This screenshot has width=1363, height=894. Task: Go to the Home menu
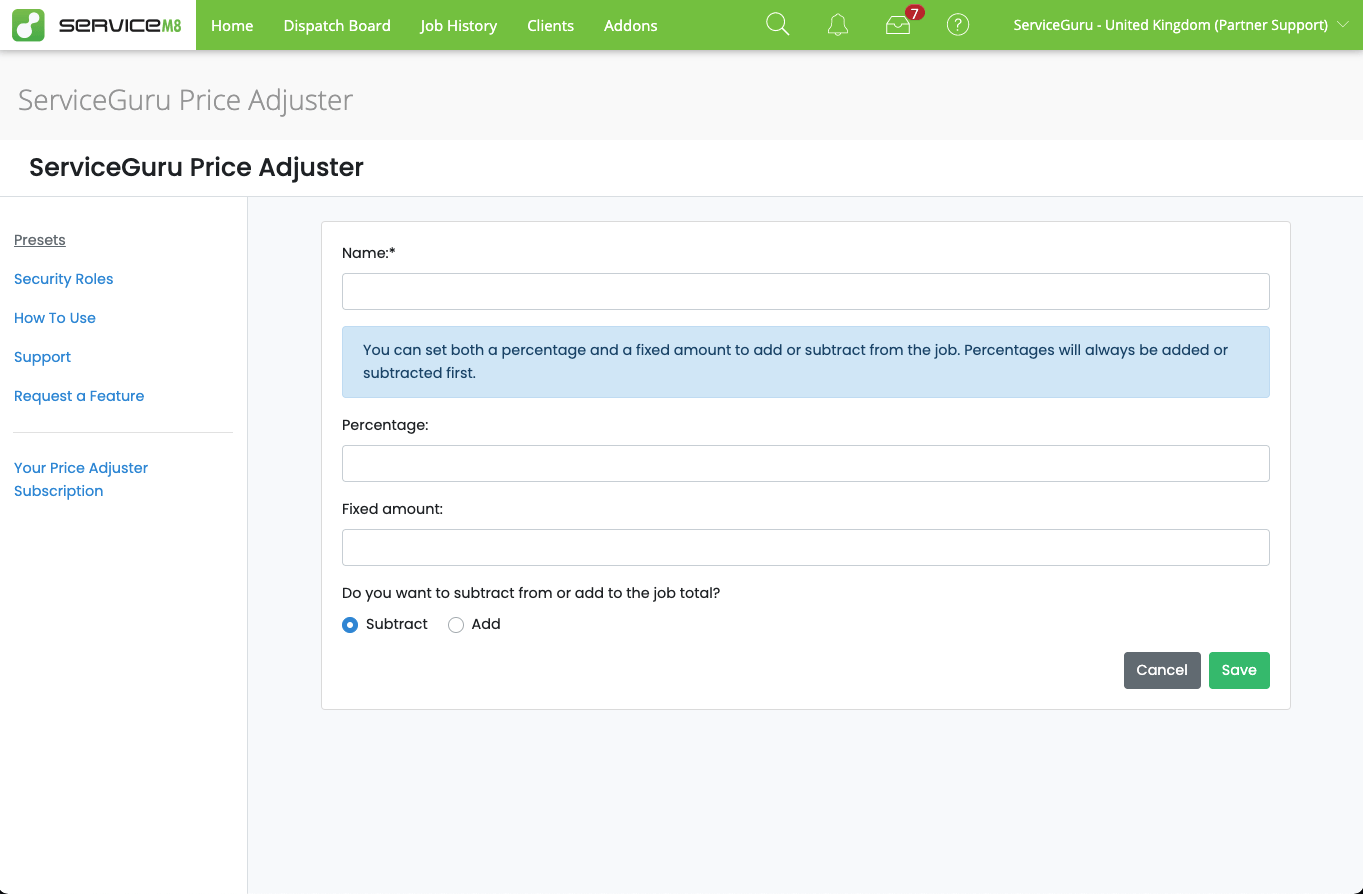coord(232,25)
